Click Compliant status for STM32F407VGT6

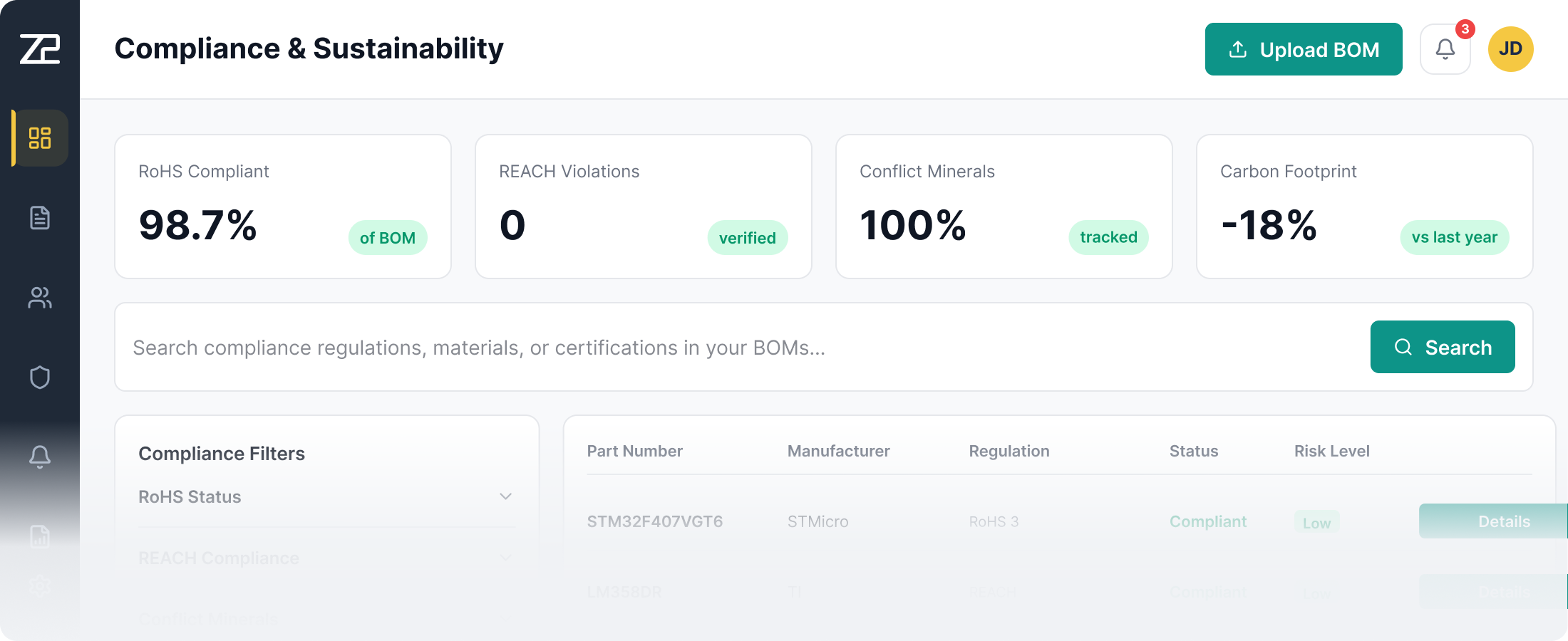pos(1208,521)
